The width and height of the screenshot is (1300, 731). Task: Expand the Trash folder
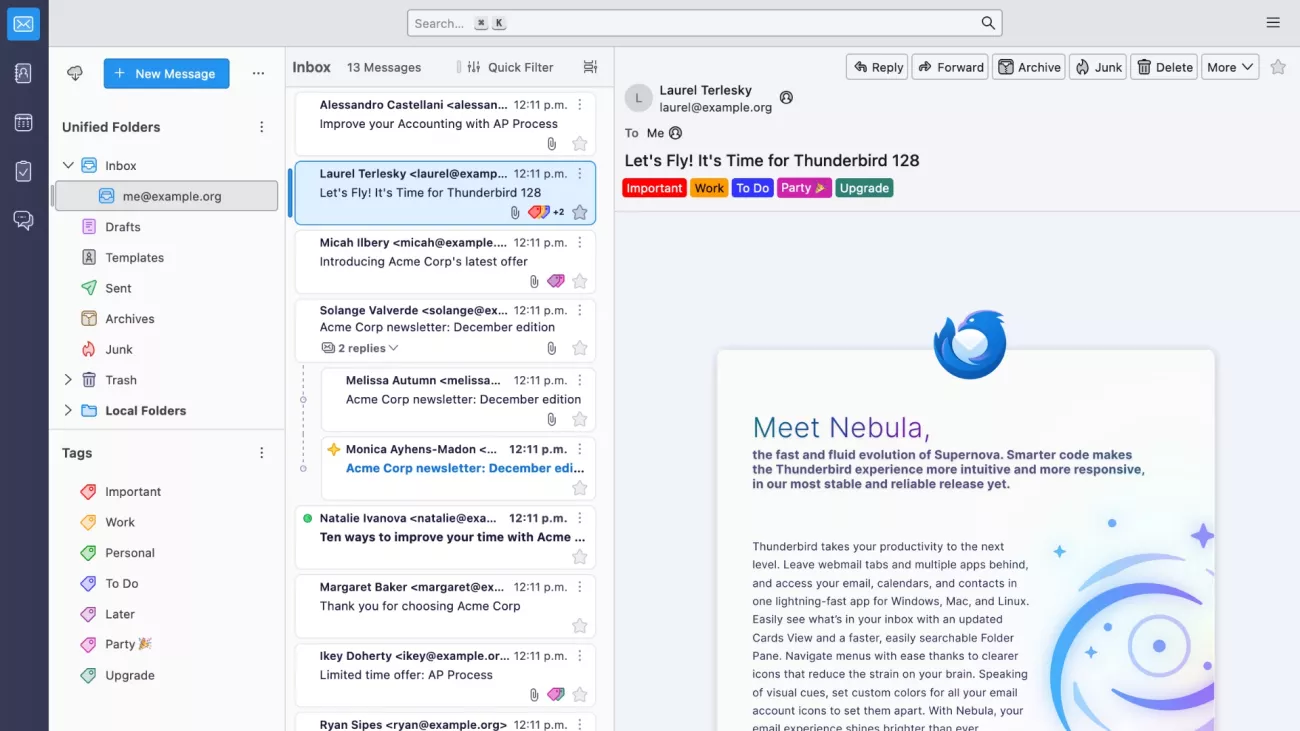pyautogui.click(x=68, y=380)
